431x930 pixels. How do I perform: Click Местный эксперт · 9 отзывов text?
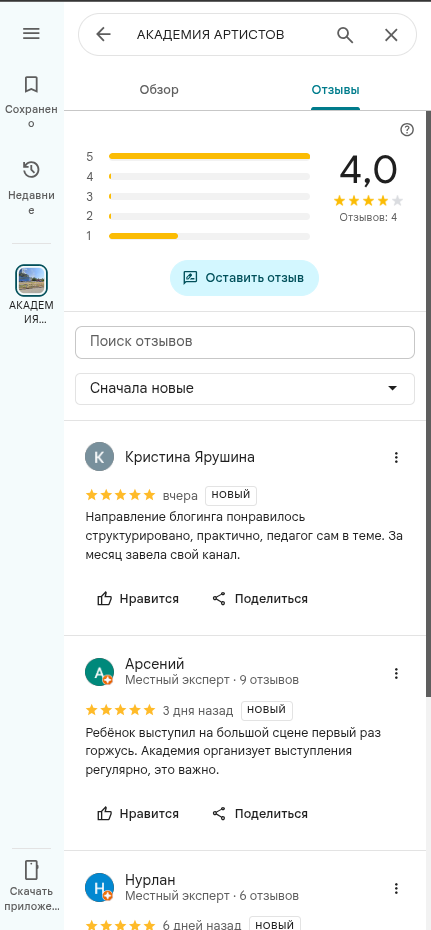(212, 680)
